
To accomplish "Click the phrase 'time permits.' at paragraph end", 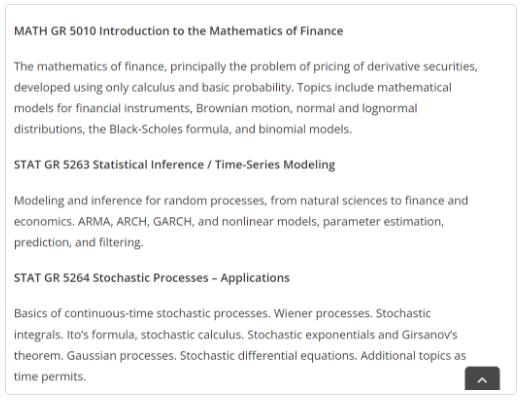I will 50,377.
